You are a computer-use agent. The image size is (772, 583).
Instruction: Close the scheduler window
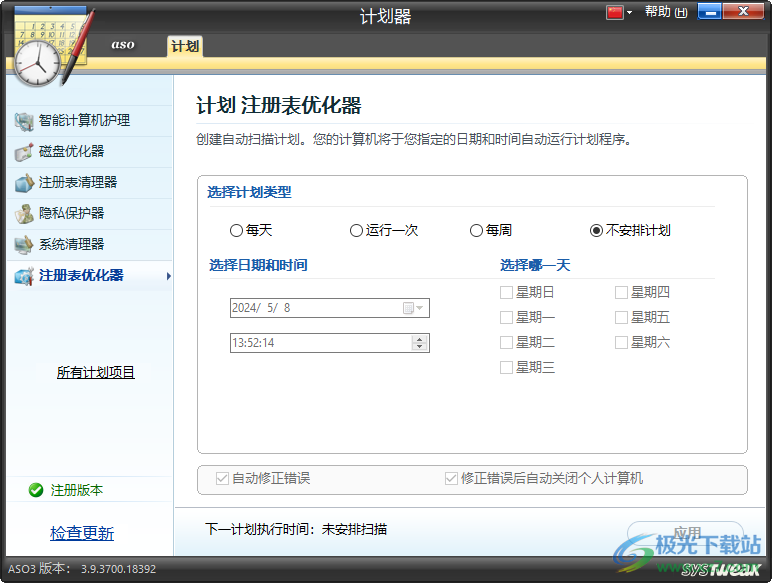[743, 12]
